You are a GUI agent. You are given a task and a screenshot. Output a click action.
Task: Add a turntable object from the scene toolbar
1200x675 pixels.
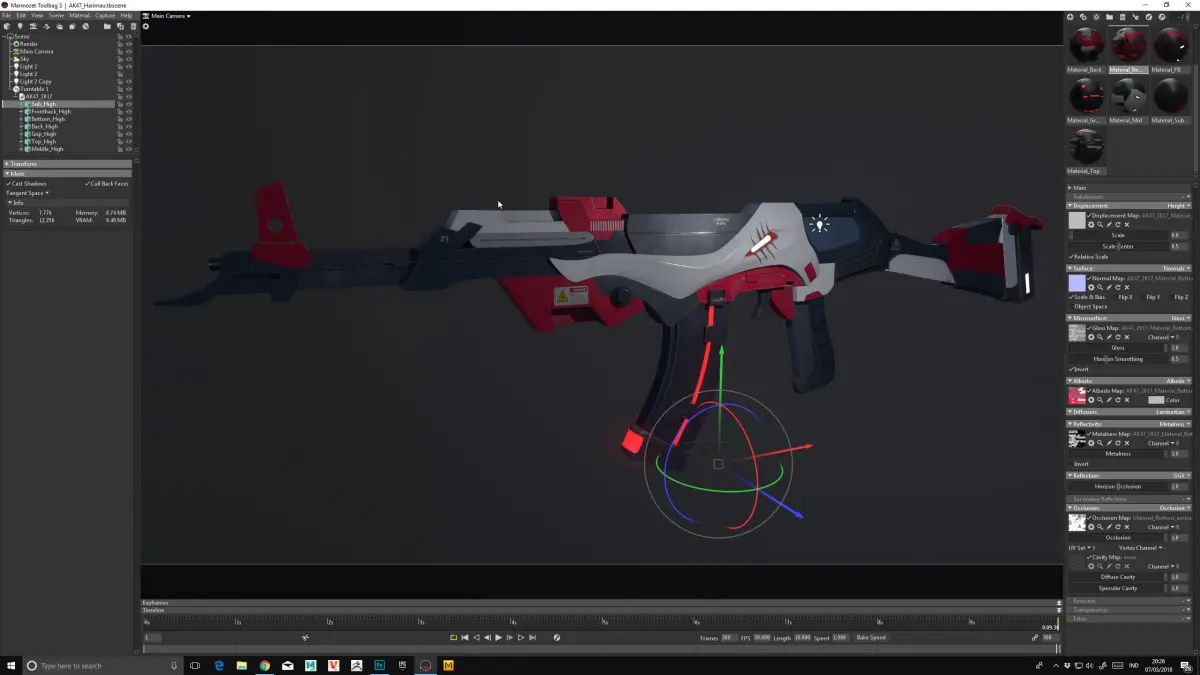point(85,26)
